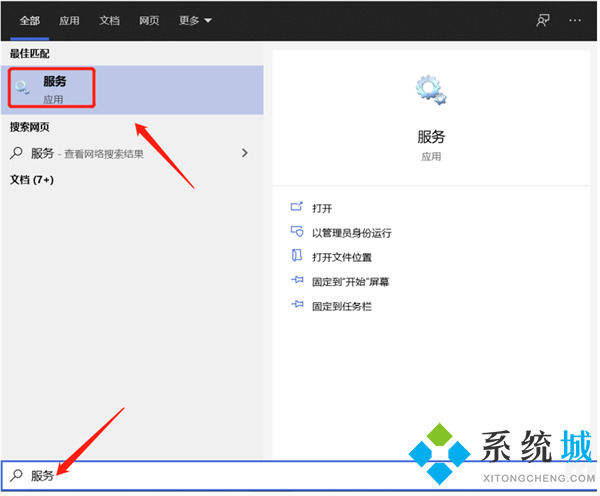Click the admin shield icon
Screen dimensions: 600x496
[297, 231]
